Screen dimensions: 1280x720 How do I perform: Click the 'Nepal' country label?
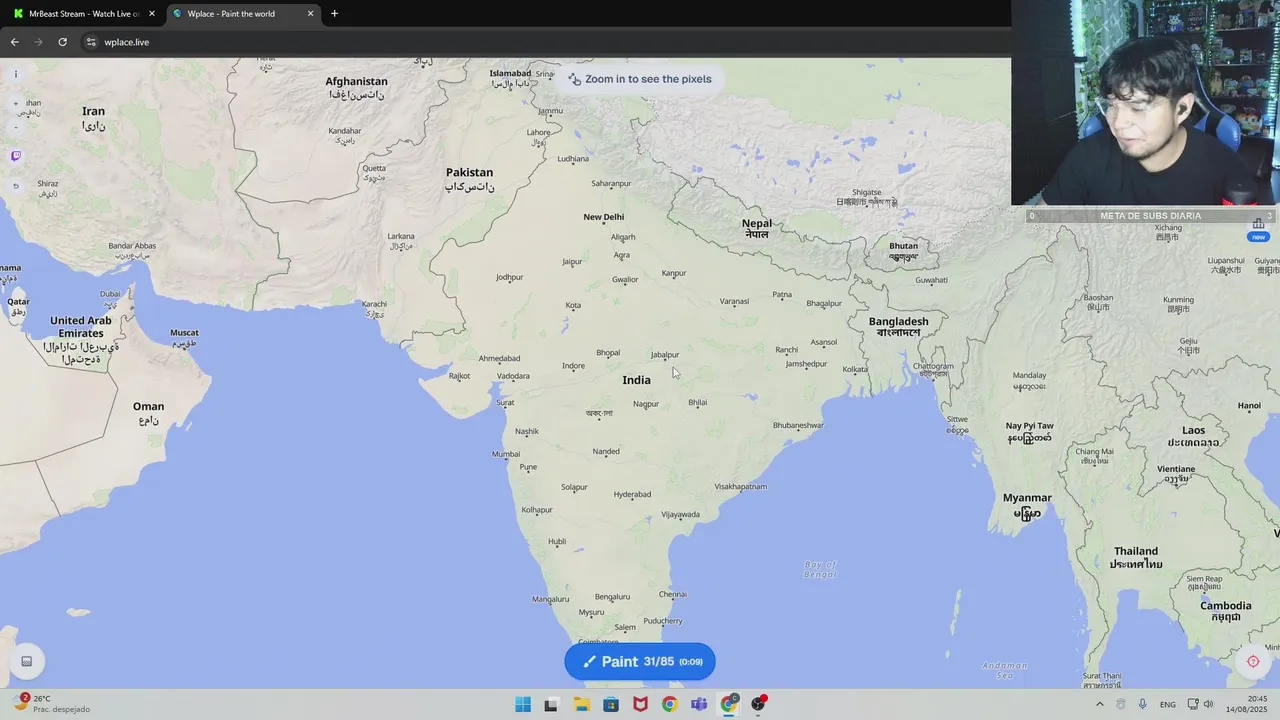[757, 223]
